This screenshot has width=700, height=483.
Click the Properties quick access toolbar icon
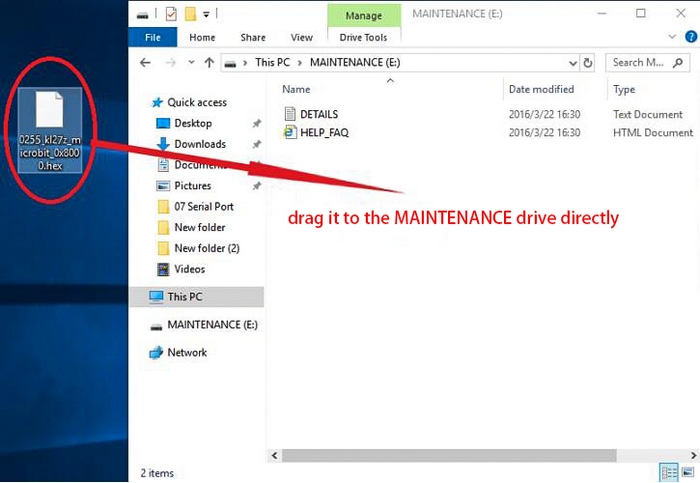coord(171,14)
